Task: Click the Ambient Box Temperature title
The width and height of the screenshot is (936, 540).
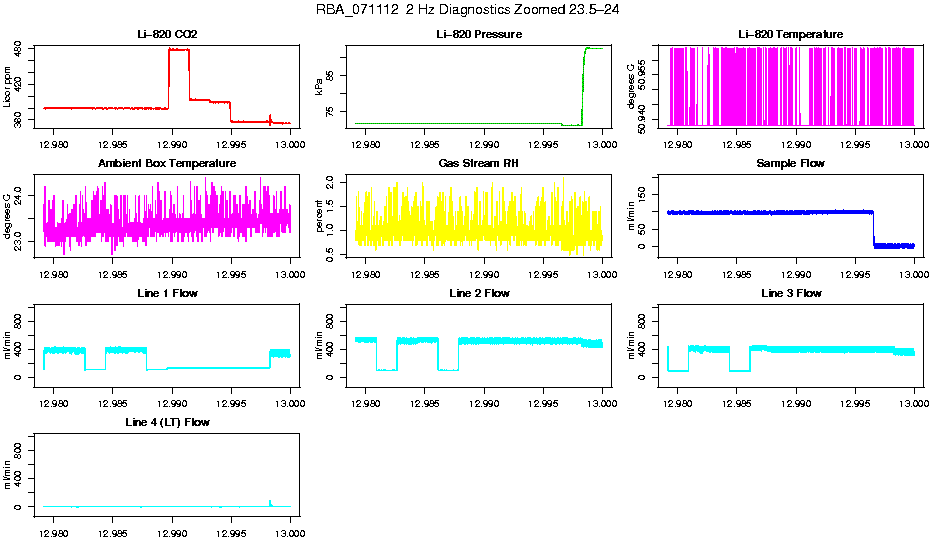Action: (x=167, y=163)
